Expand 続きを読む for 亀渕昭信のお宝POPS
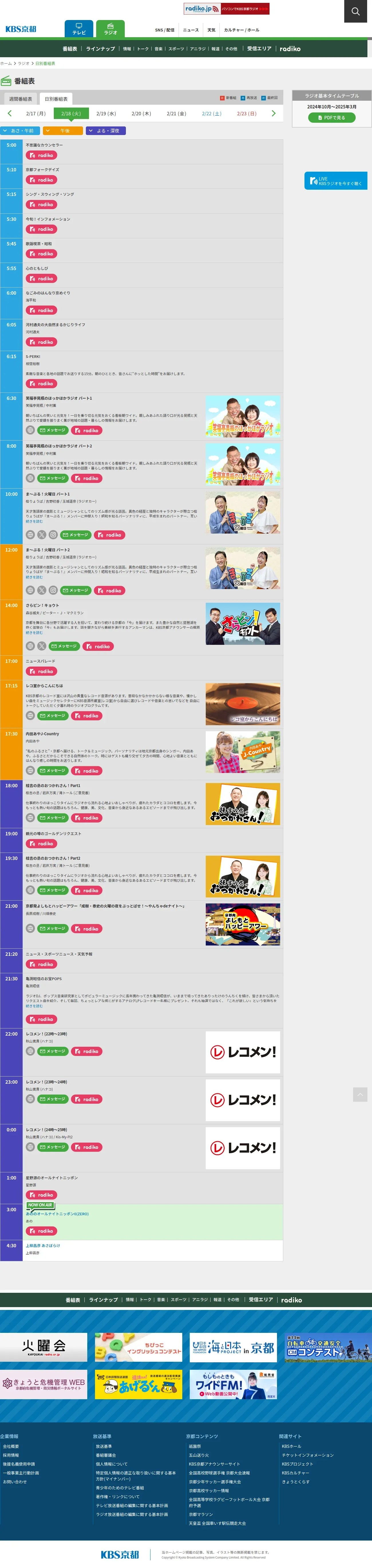Screen dimensions: 372x1568 pyautogui.click(x=34, y=1006)
